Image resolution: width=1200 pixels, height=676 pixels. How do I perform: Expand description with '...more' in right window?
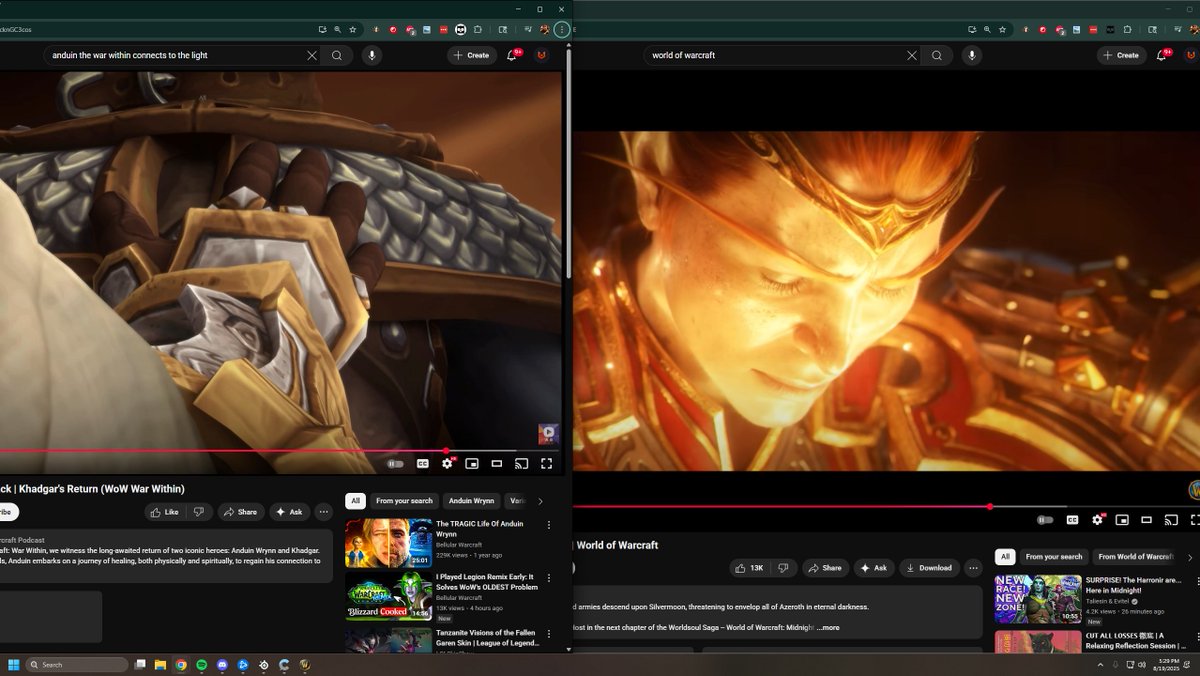pos(828,628)
